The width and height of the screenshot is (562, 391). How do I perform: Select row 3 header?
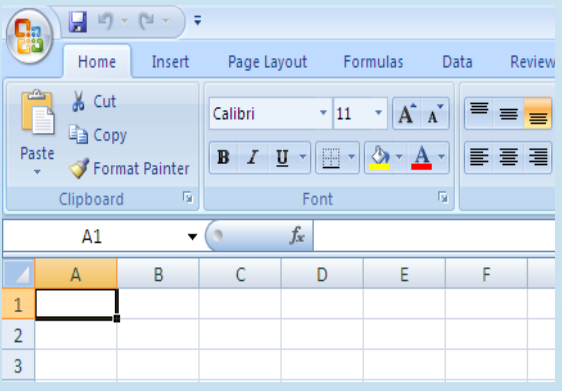pyautogui.click(x=19, y=365)
